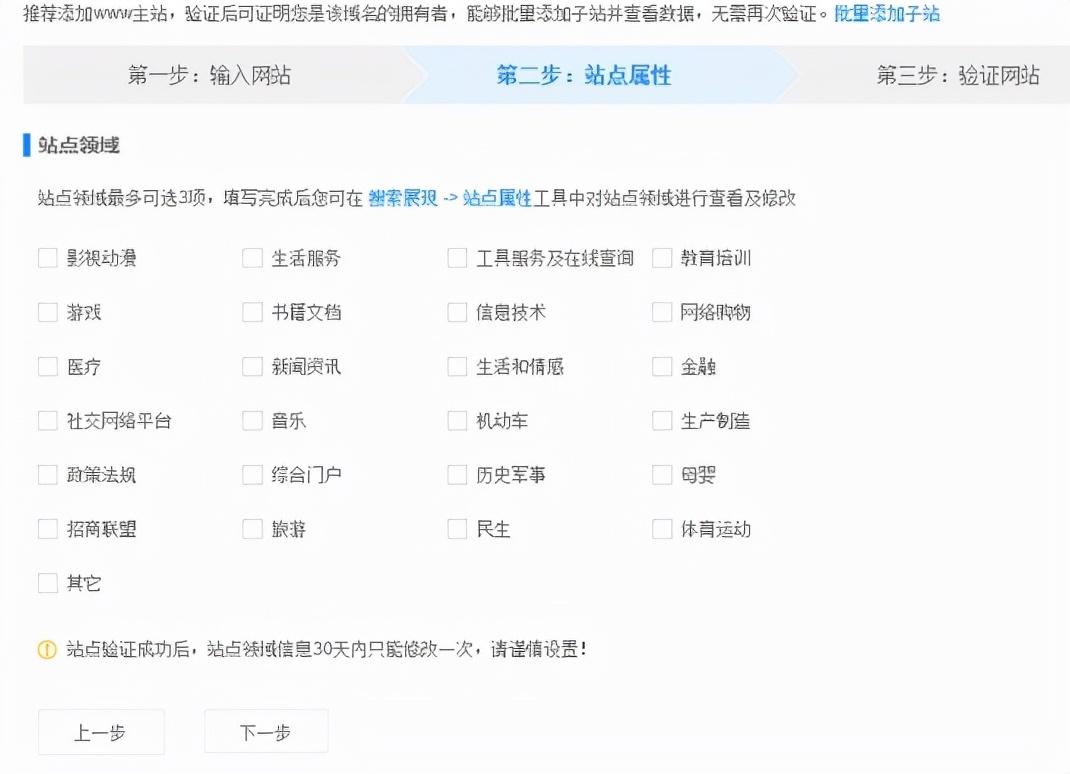Check the 生活服务 checkbox
1070x774 pixels.
point(252,258)
